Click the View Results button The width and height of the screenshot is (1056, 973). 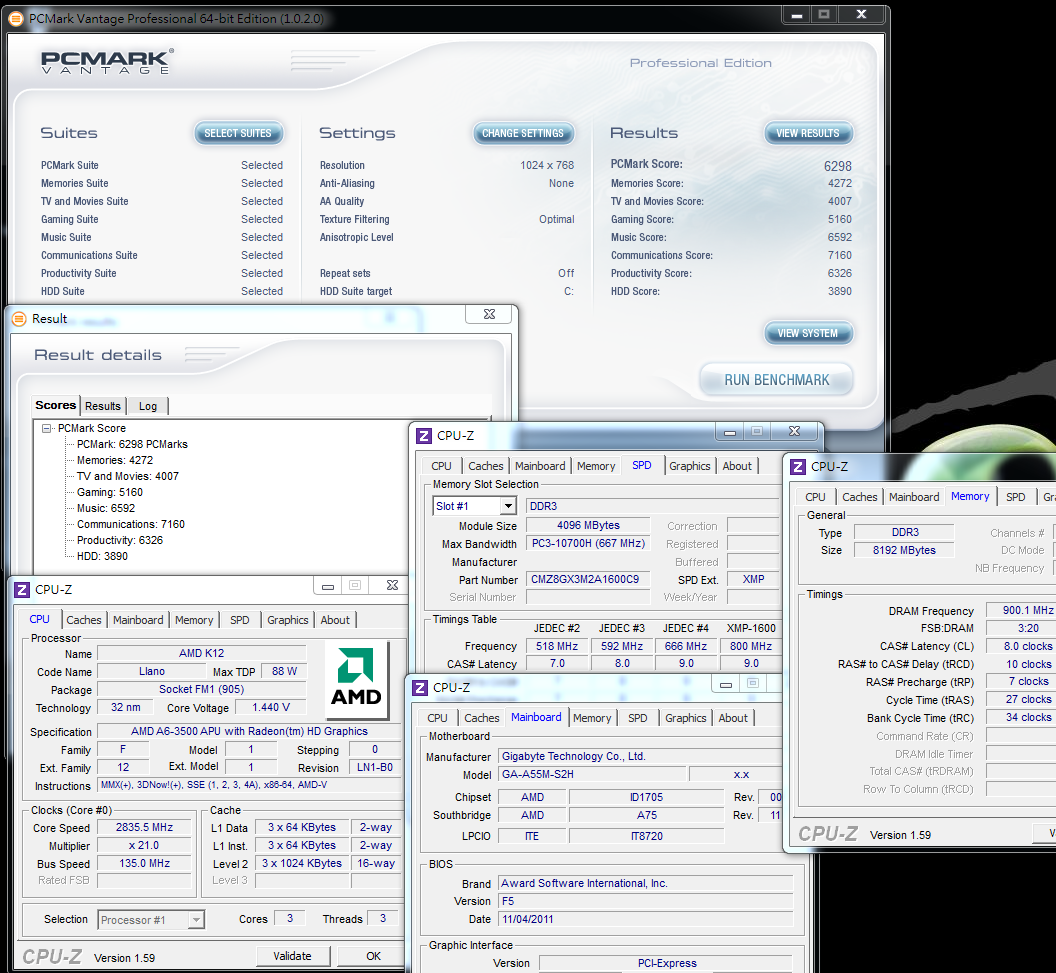808,133
